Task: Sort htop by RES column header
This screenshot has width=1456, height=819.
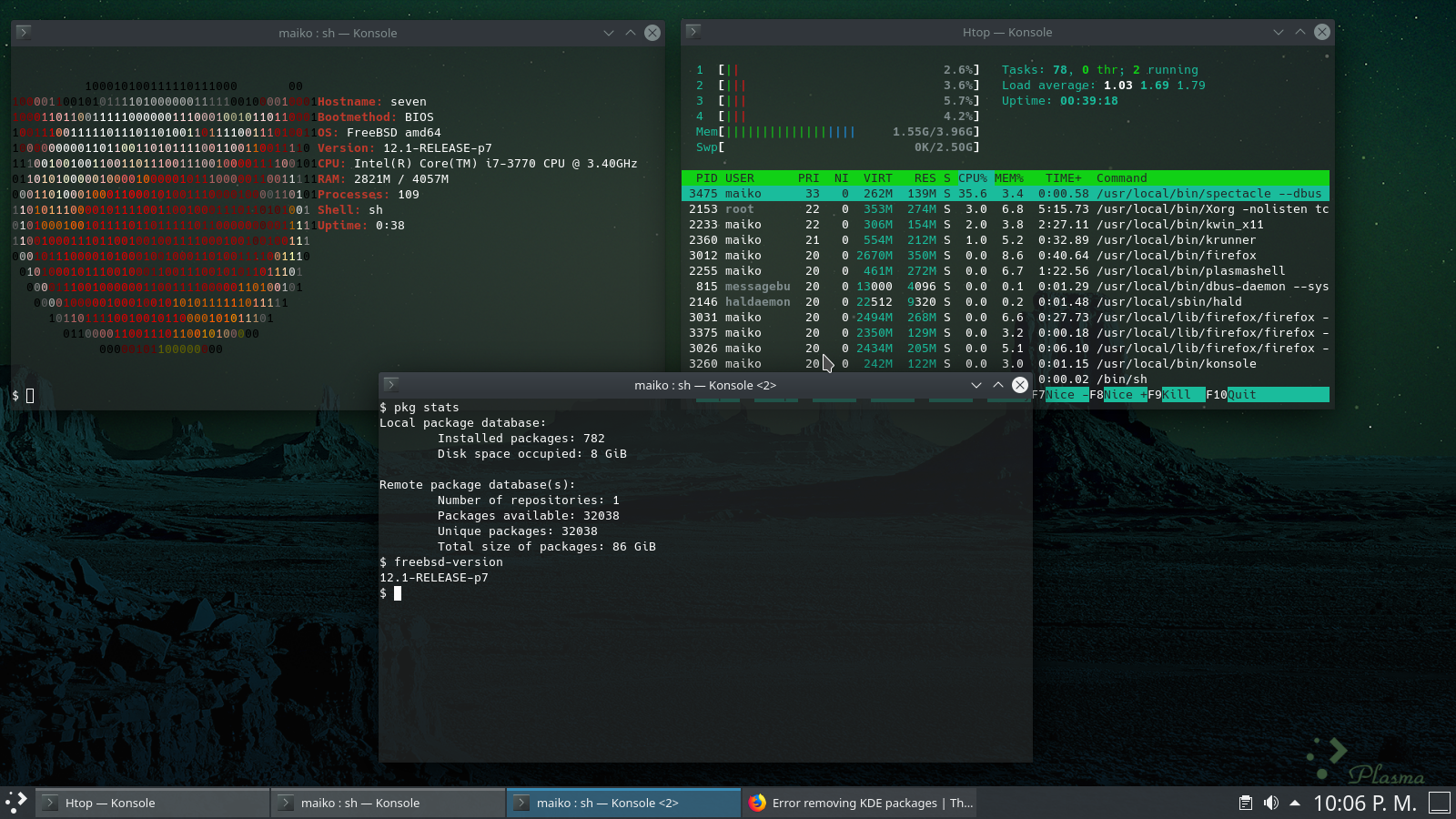Action: click(925, 178)
